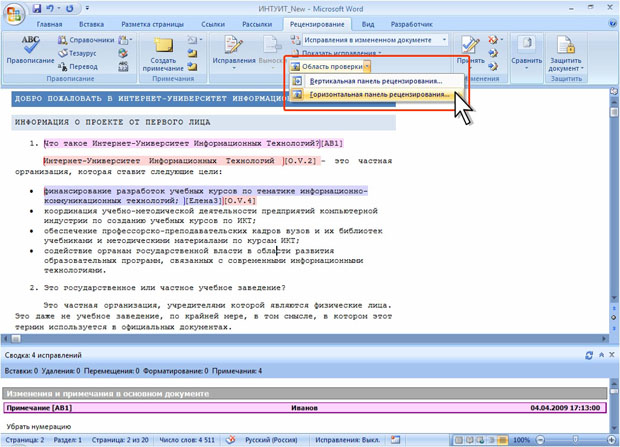Click the Область проверки dropdown arrow
The image size is (620, 447).
(367, 66)
